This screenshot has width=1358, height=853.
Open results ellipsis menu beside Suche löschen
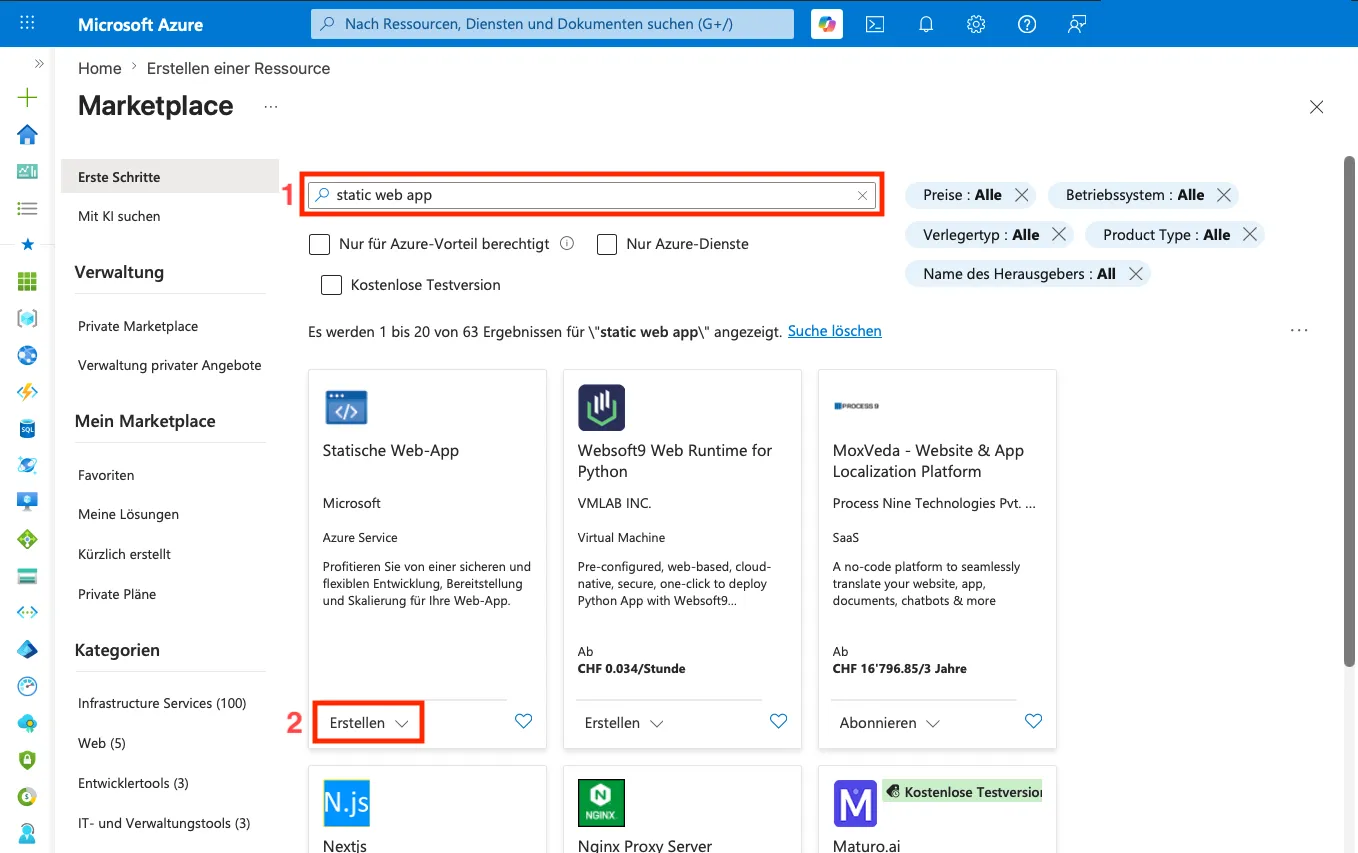pyautogui.click(x=1299, y=330)
